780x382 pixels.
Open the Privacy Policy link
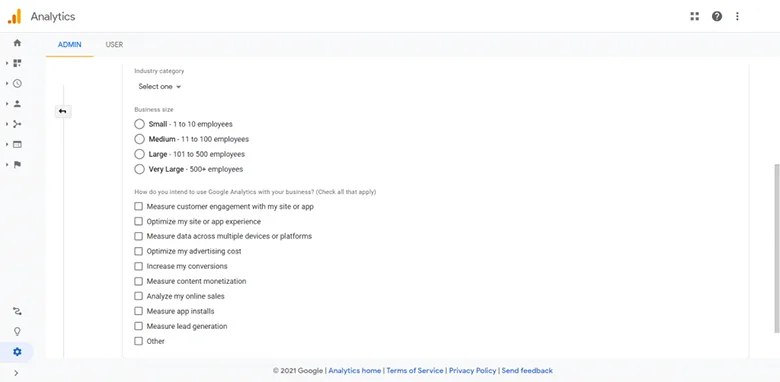click(x=473, y=371)
